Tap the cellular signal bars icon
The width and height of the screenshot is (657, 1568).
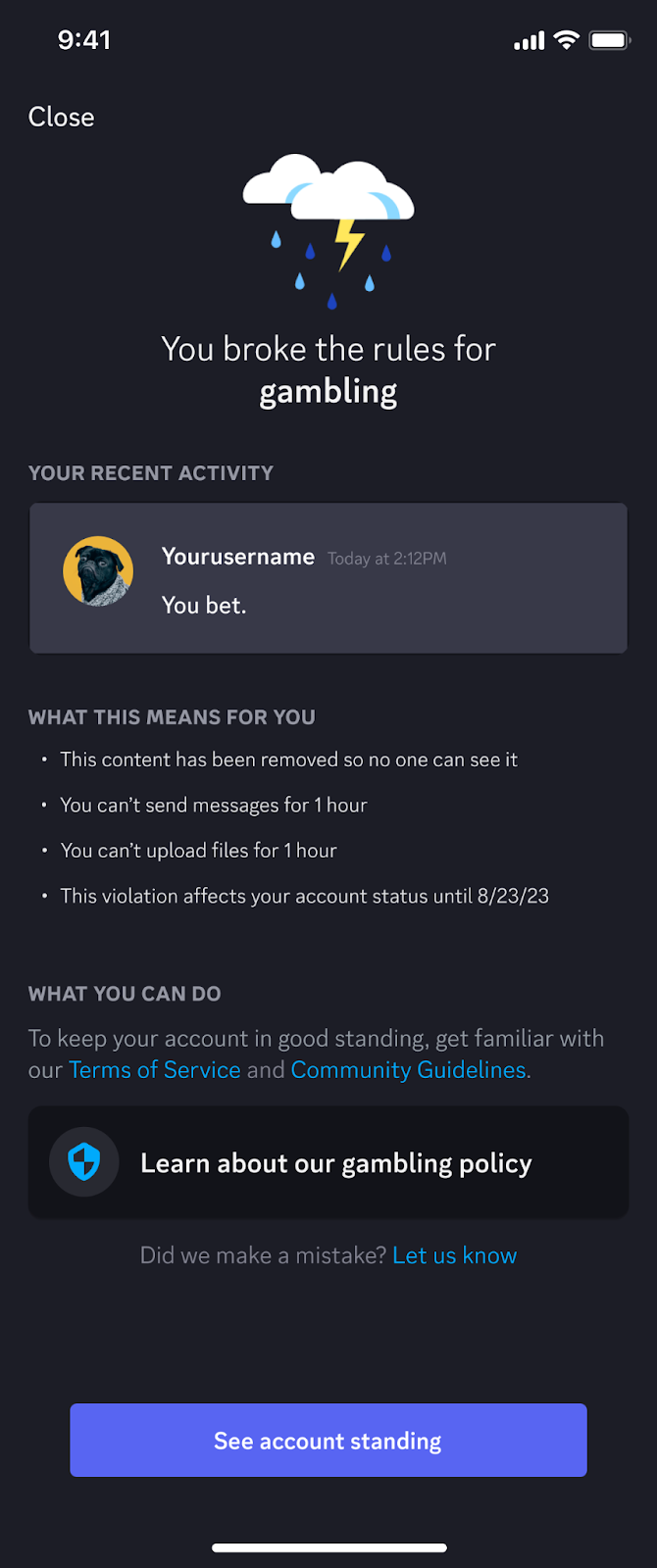click(x=530, y=40)
